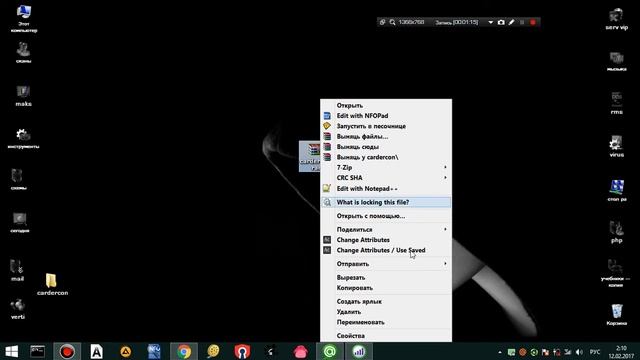Viewport: 640px width, 360px height.
Task: Select the This PC desktop icon
Action: pyautogui.click(x=24, y=19)
